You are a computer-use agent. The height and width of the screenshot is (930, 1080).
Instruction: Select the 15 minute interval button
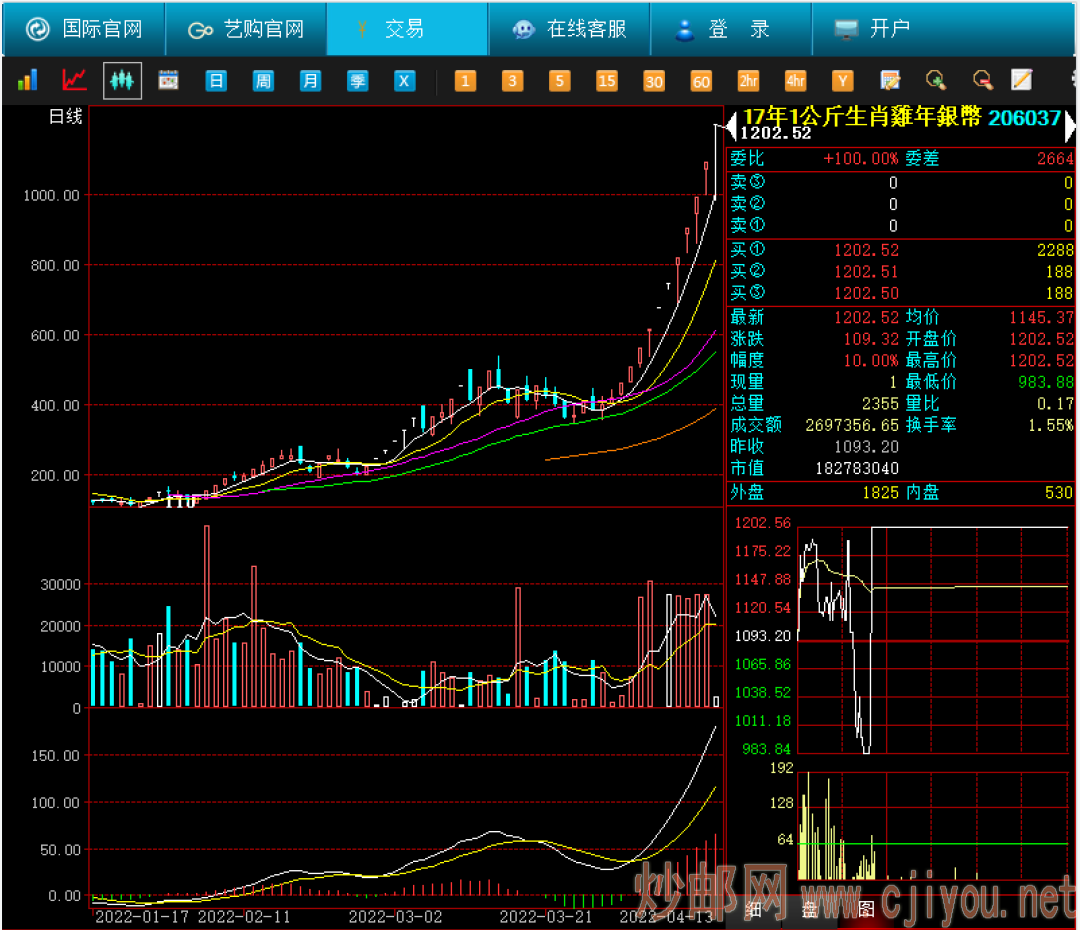click(606, 81)
